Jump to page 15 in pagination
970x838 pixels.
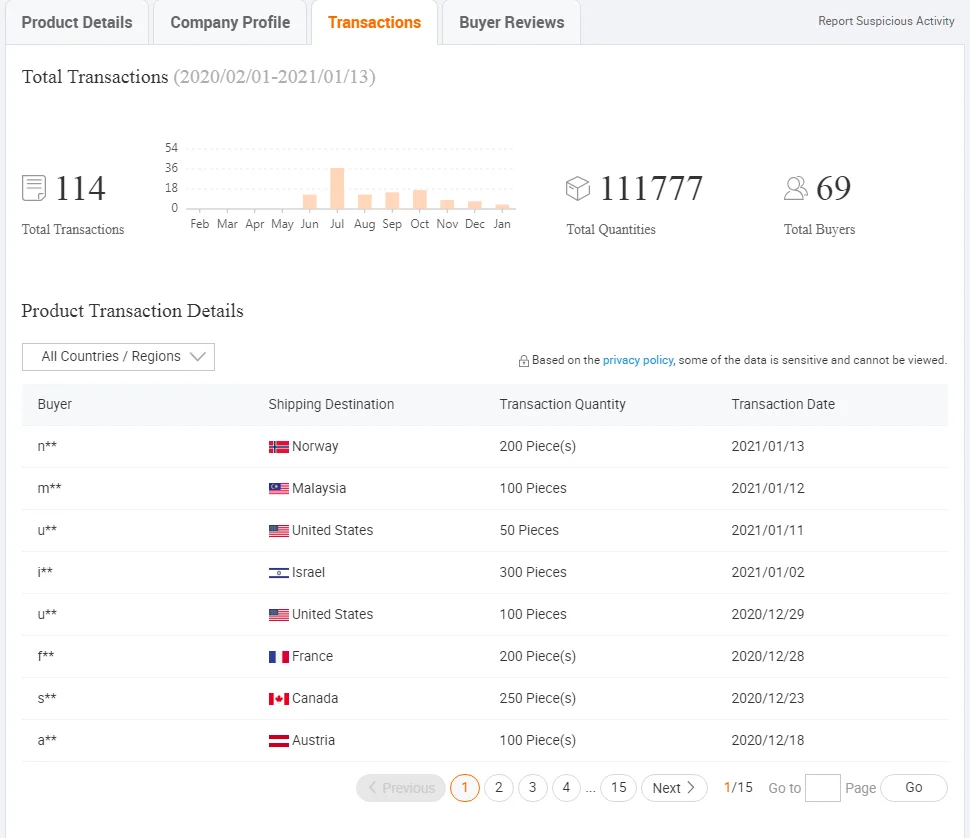tap(618, 788)
